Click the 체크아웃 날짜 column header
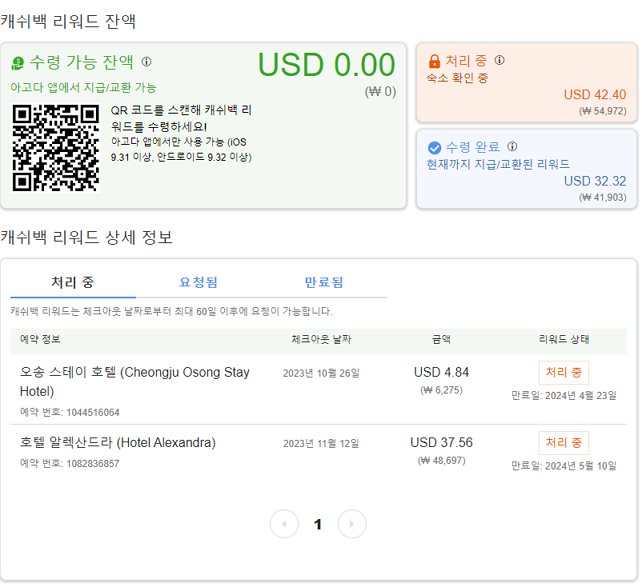642x587 pixels. point(321,339)
